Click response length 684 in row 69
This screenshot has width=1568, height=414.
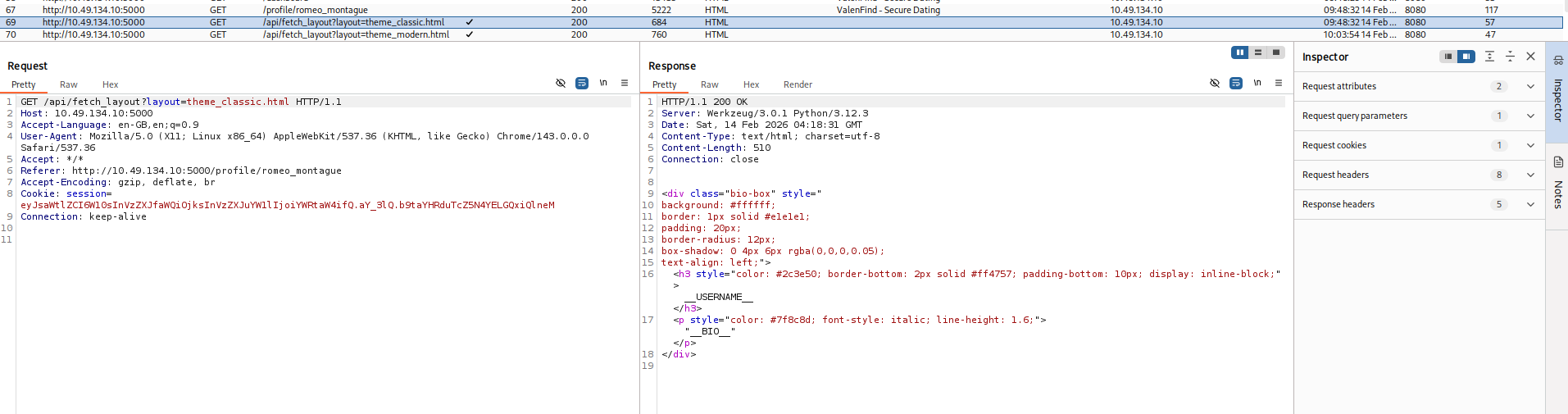click(659, 22)
